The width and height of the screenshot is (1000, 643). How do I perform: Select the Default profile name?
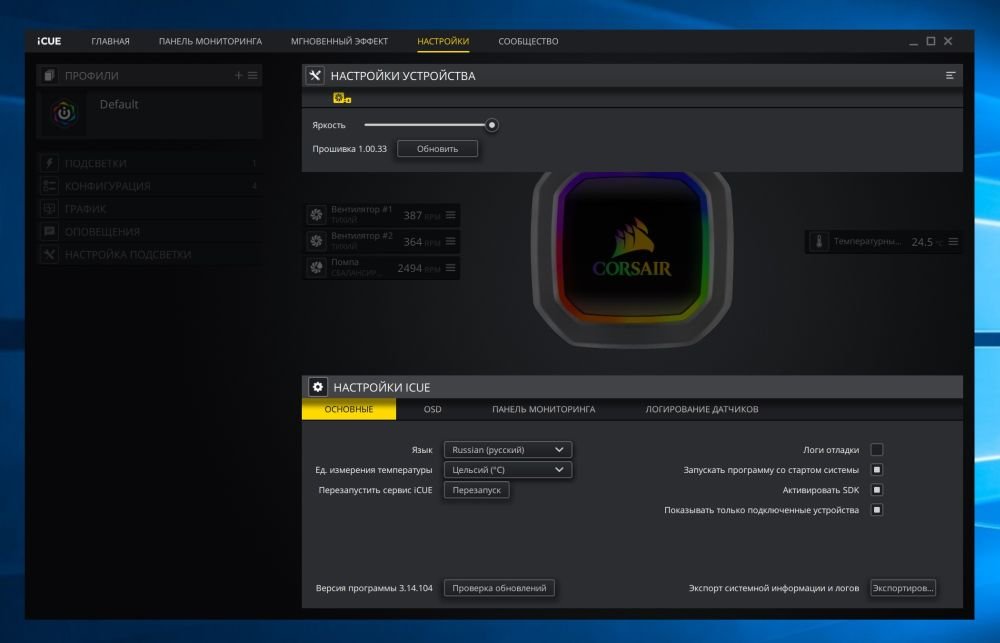(119, 104)
